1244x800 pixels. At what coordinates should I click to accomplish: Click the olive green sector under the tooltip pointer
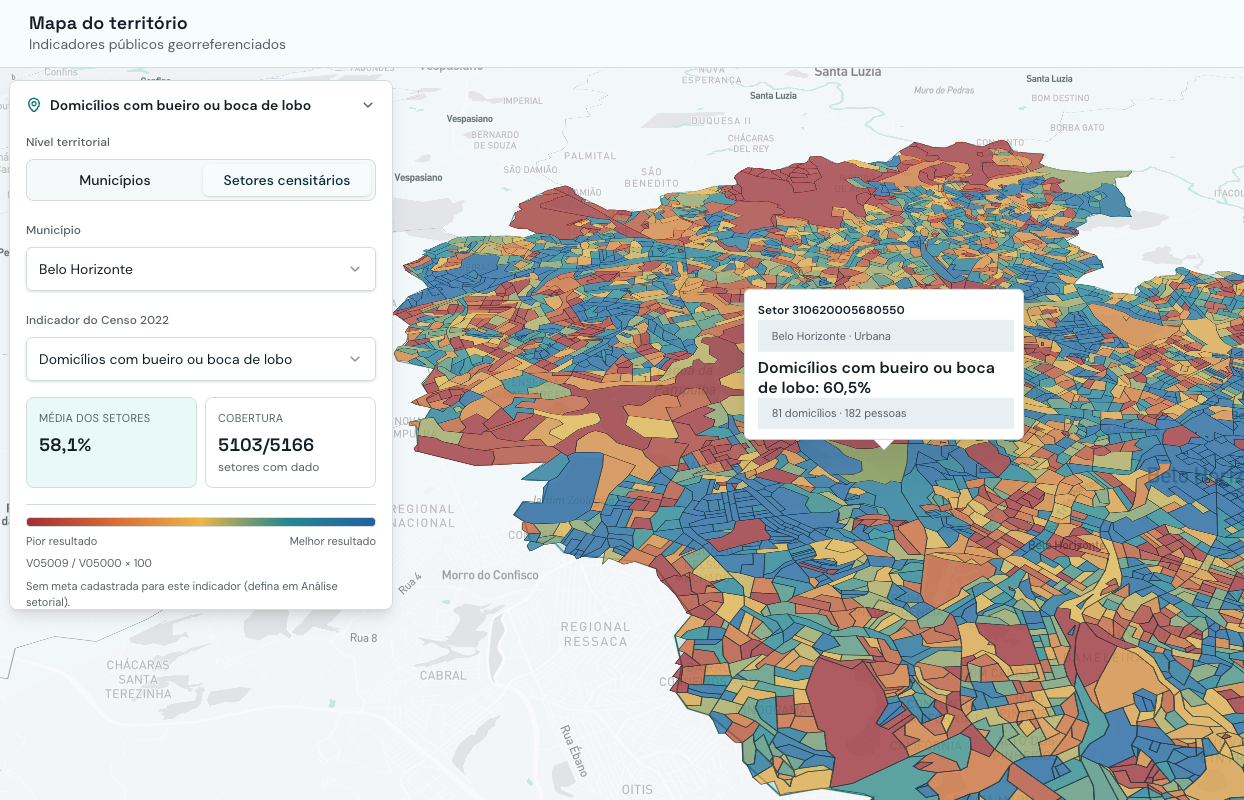(x=879, y=462)
